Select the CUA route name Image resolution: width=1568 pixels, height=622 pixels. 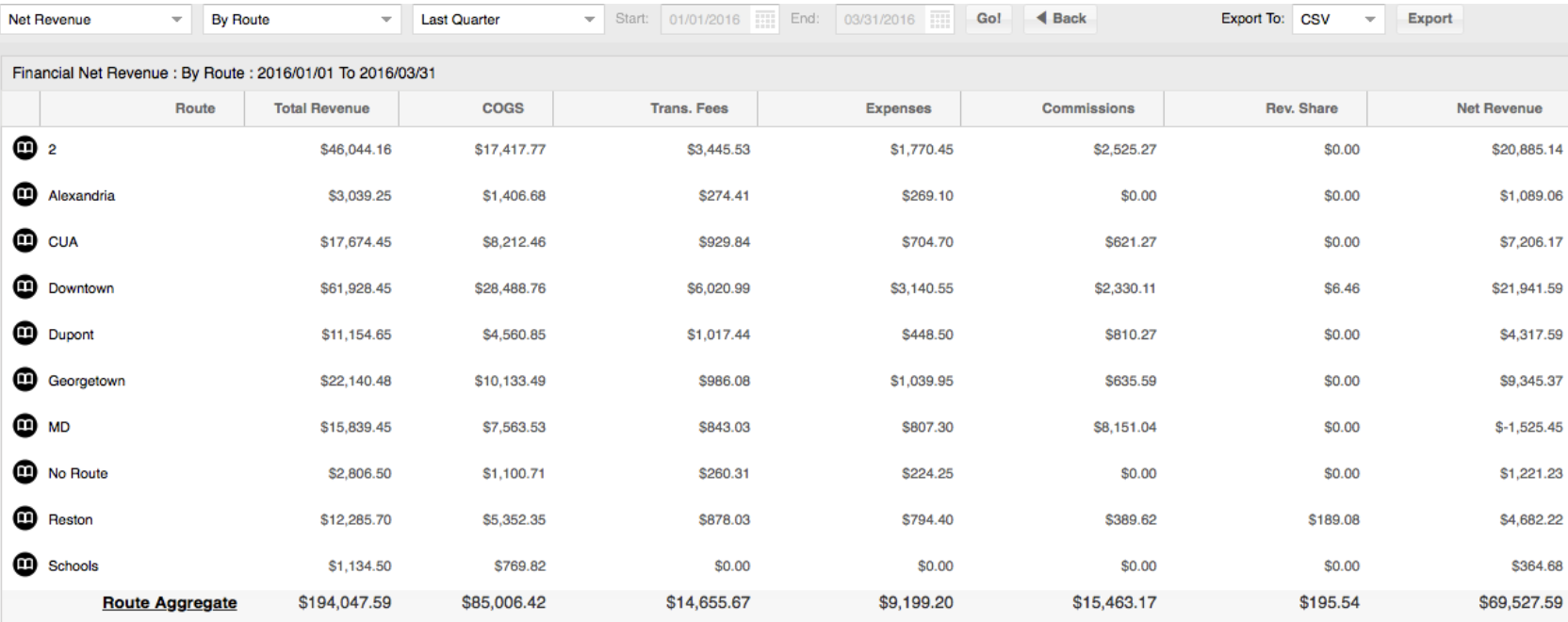63,242
